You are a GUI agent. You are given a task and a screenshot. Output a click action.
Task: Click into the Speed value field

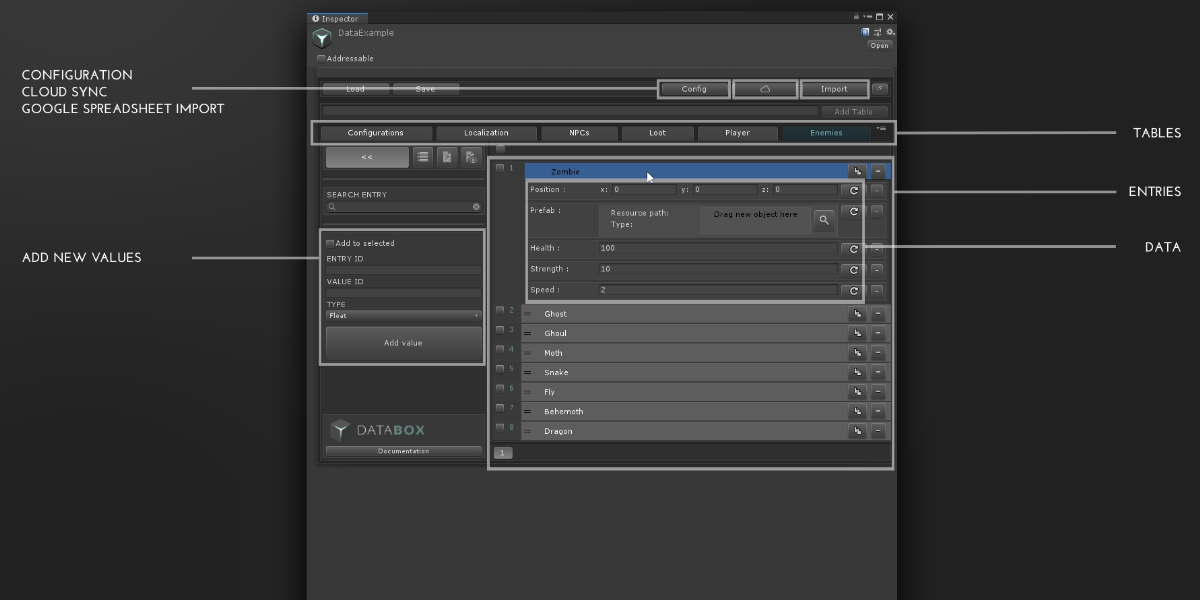[x=717, y=290]
